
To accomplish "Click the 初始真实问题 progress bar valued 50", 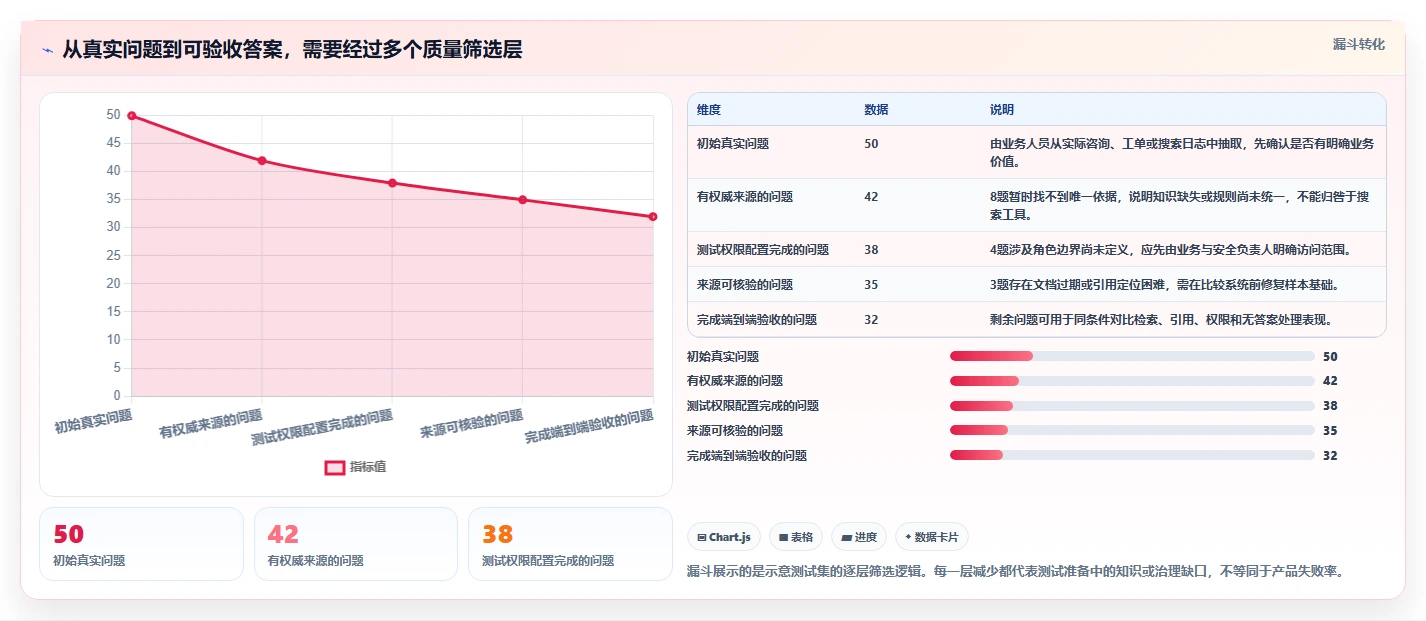I will (x=1132, y=356).
